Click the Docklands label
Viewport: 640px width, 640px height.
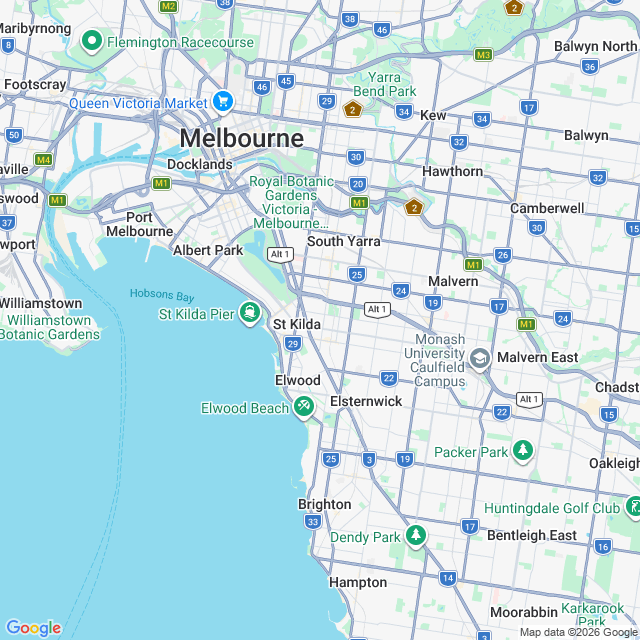coord(200,164)
